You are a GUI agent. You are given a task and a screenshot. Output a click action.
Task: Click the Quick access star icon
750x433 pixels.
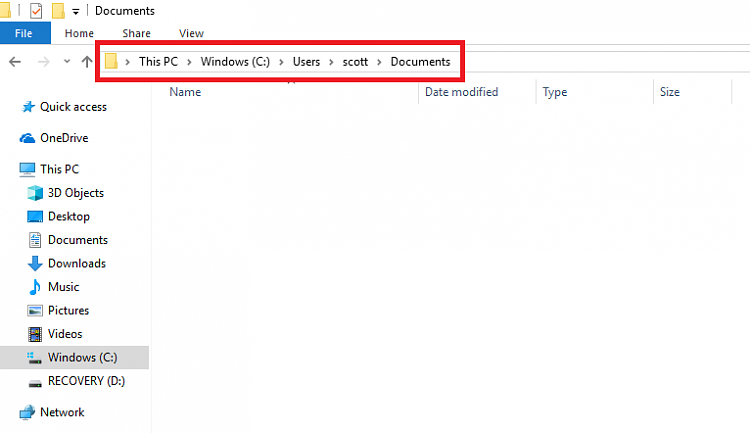pyautogui.click(x=28, y=107)
